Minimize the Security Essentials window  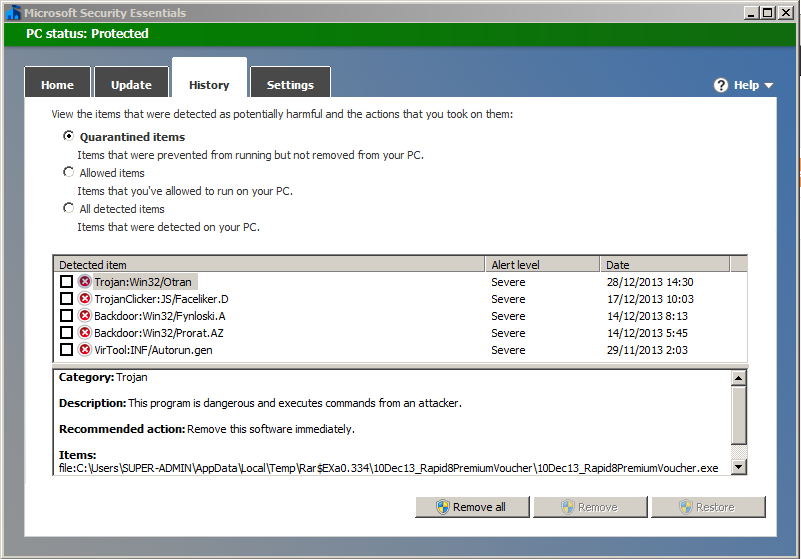tap(751, 13)
